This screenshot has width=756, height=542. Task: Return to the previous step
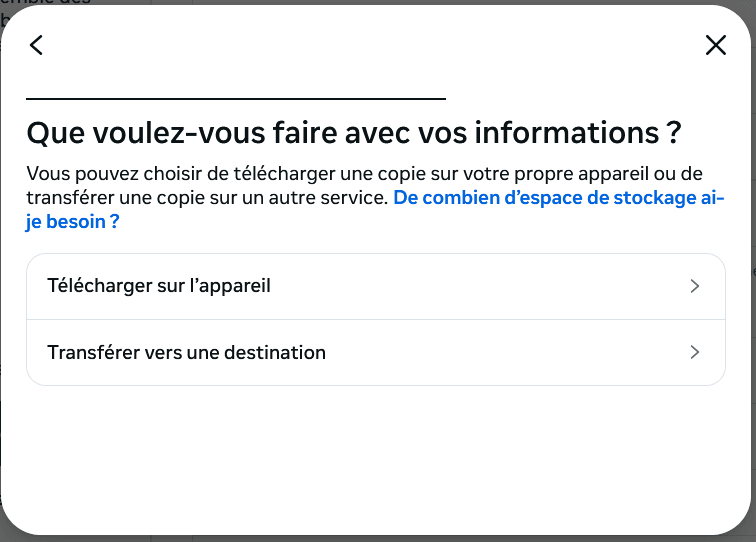point(36,45)
